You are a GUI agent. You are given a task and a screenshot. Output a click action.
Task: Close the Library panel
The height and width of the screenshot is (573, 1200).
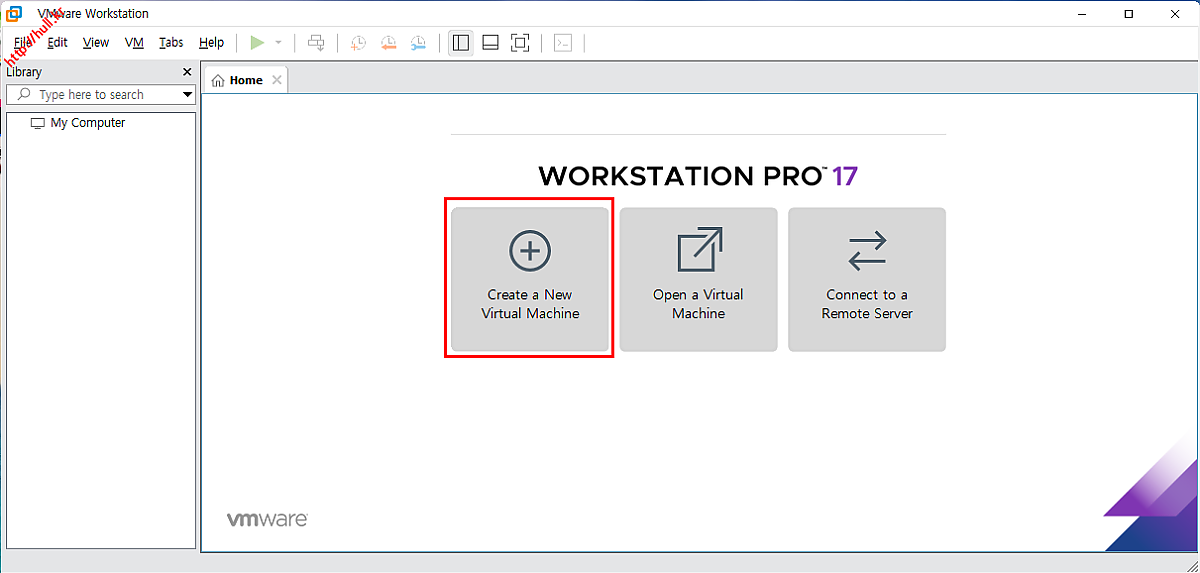point(187,72)
